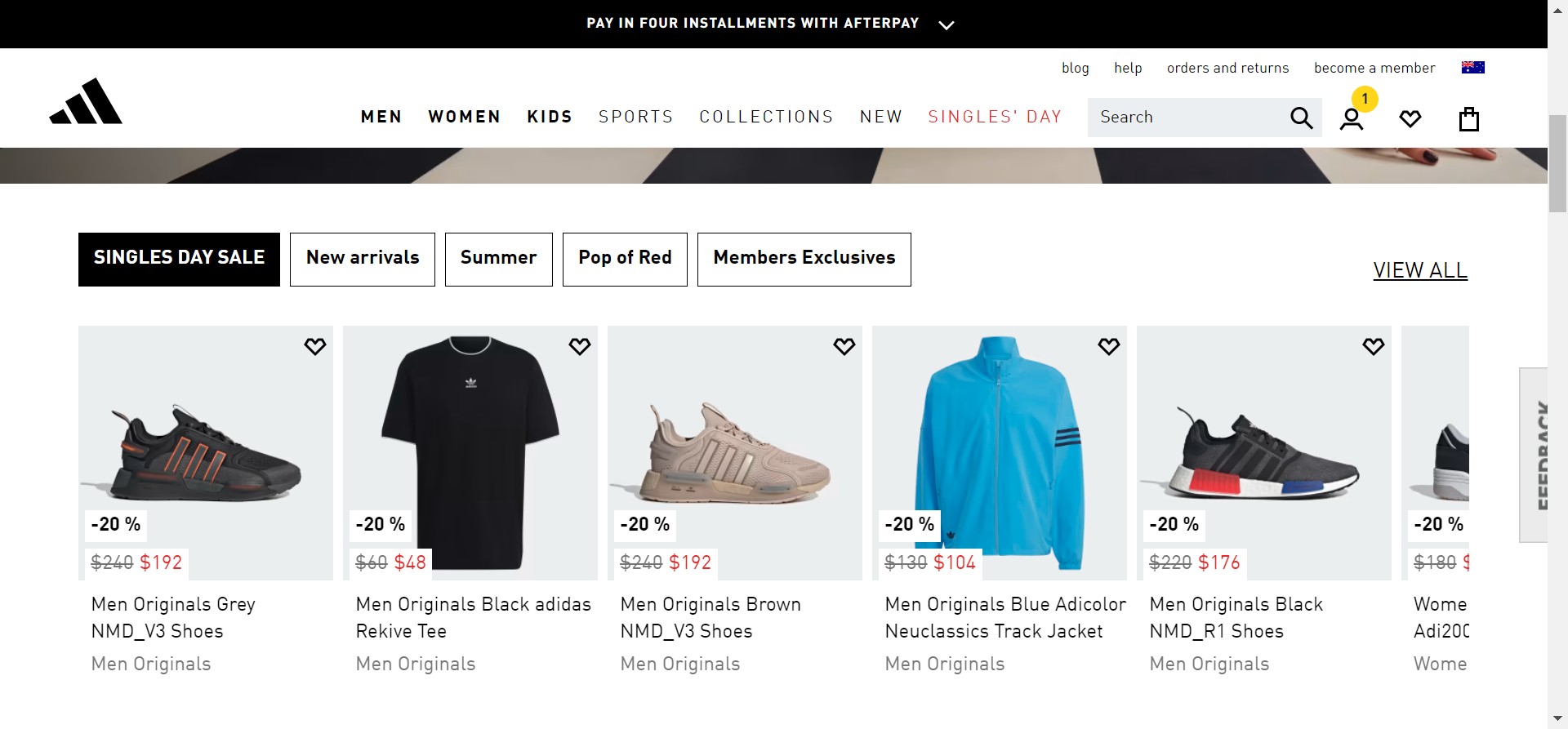
Task: Open the wishlist heart in header
Action: point(1410,119)
